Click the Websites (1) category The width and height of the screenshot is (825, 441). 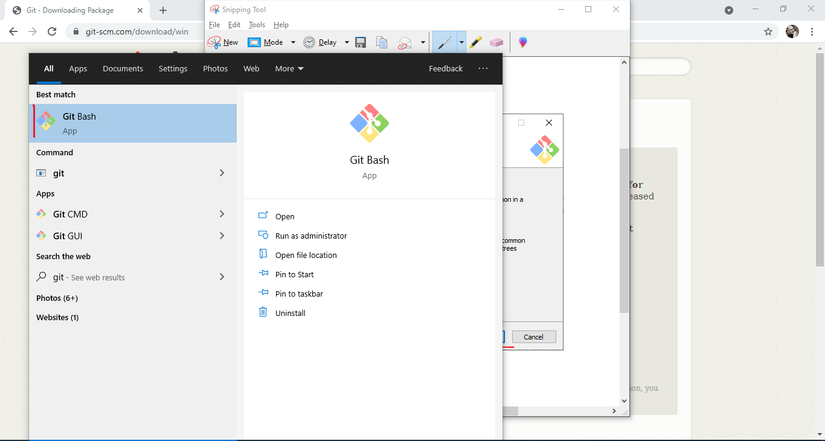click(57, 317)
